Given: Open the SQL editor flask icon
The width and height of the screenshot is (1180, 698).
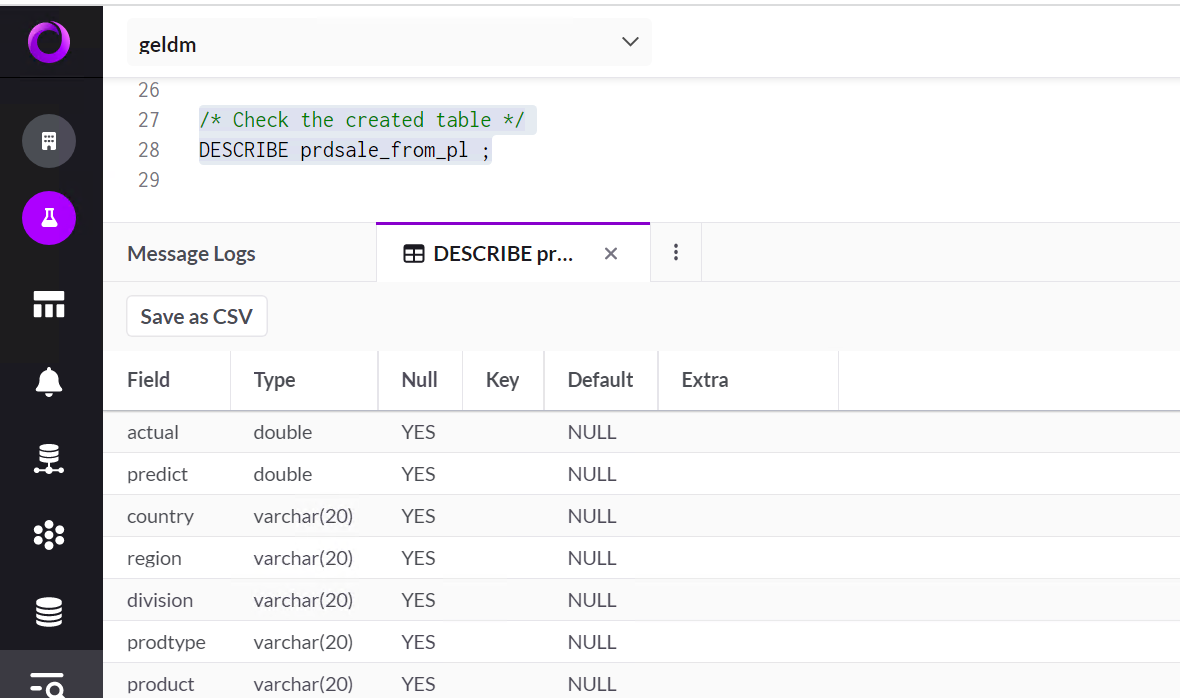Looking at the screenshot, I should pyautogui.click(x=48, y=217).
